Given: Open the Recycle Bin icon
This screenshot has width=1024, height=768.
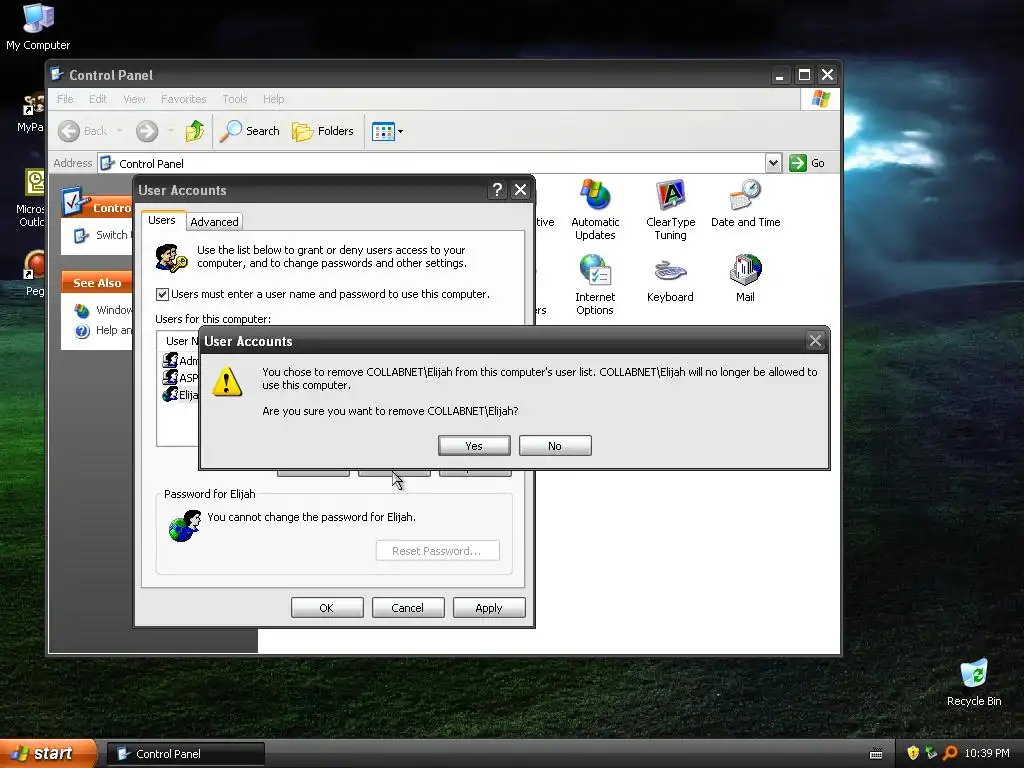Looking at the screenshot, I should [974, 683].
